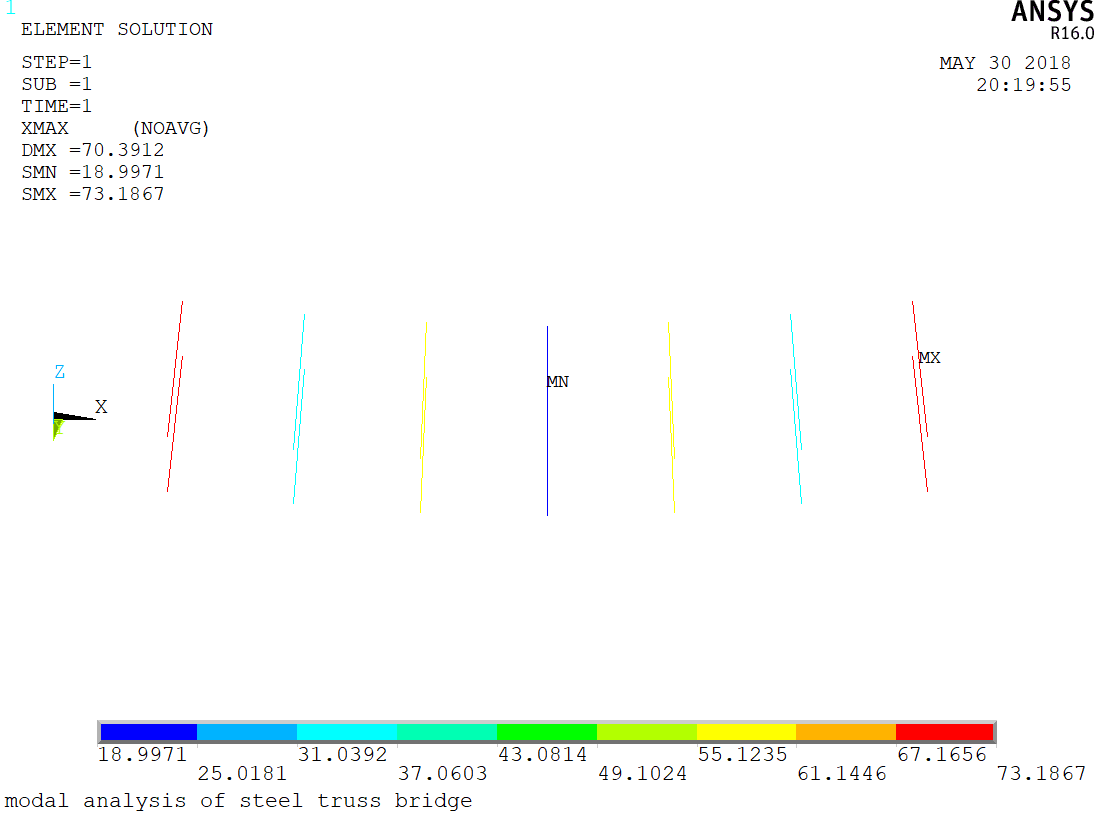Click the XMAX label text
This screenshot has height=818, width=1094.
(x=45, y=128)
